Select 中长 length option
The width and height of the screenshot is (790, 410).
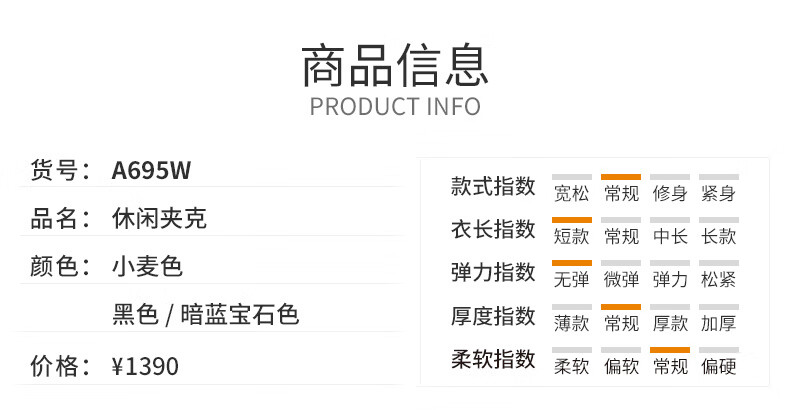670,236
